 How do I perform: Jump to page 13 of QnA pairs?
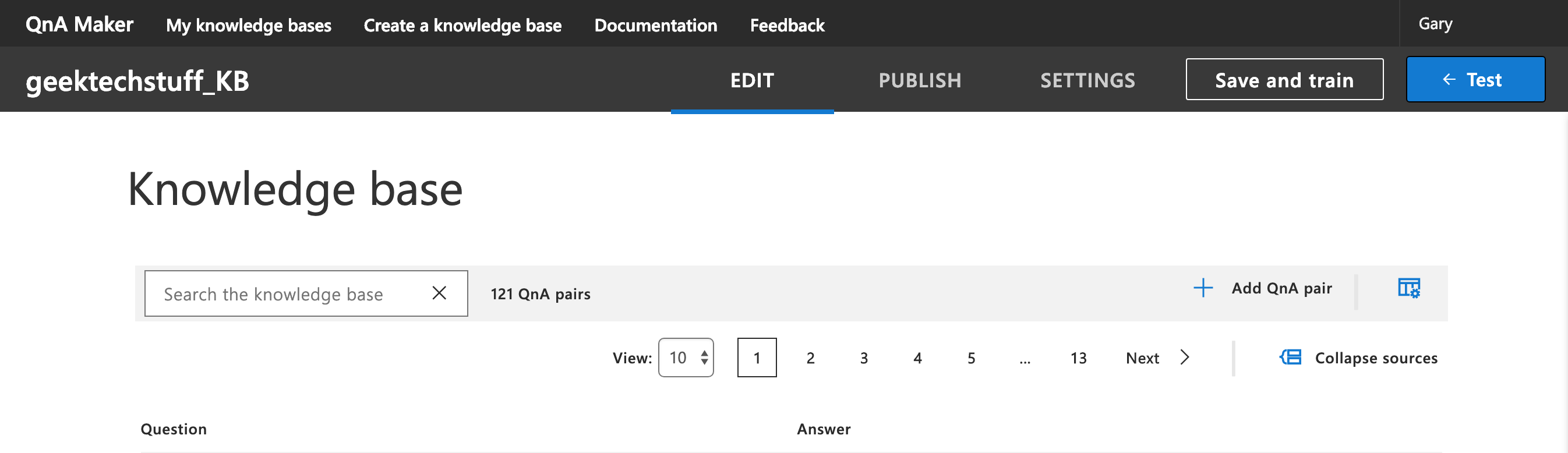click(x=1079, y=358)
